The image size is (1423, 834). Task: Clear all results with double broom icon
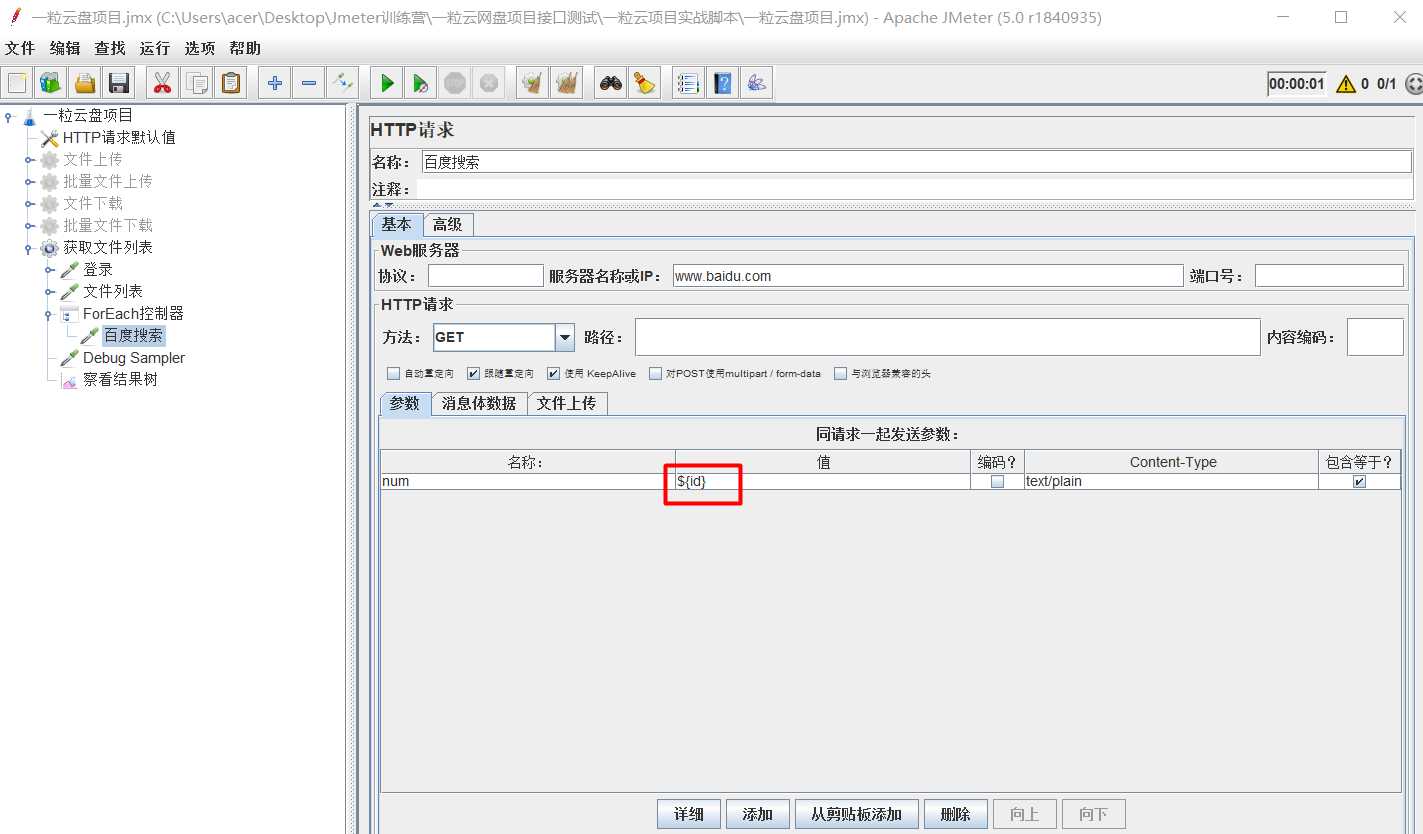[x=567, y=83]
